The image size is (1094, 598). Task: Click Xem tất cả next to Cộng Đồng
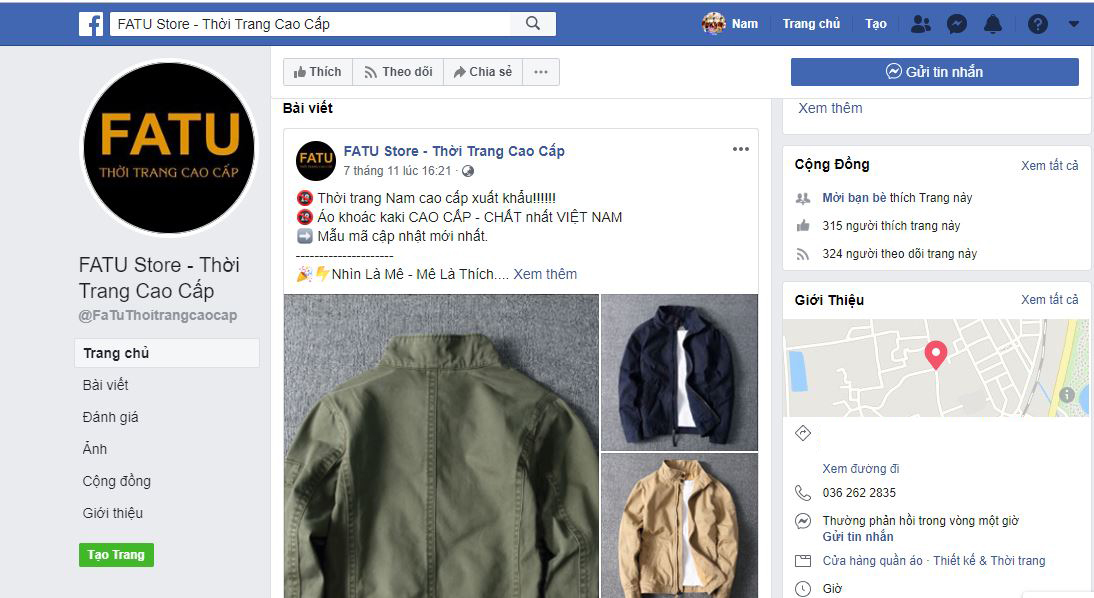coord(1049,165)
